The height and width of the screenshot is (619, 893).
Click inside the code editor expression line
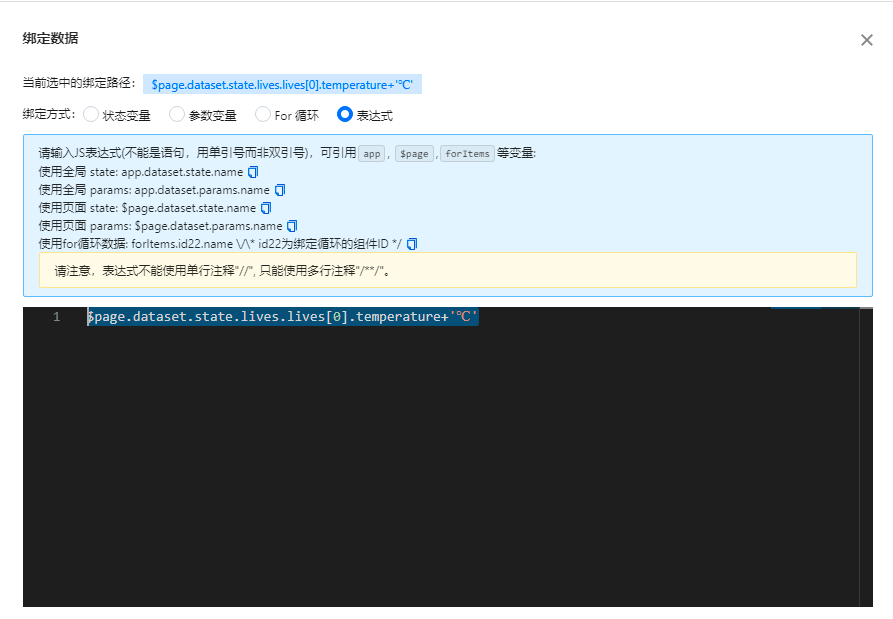coord(282,317)
